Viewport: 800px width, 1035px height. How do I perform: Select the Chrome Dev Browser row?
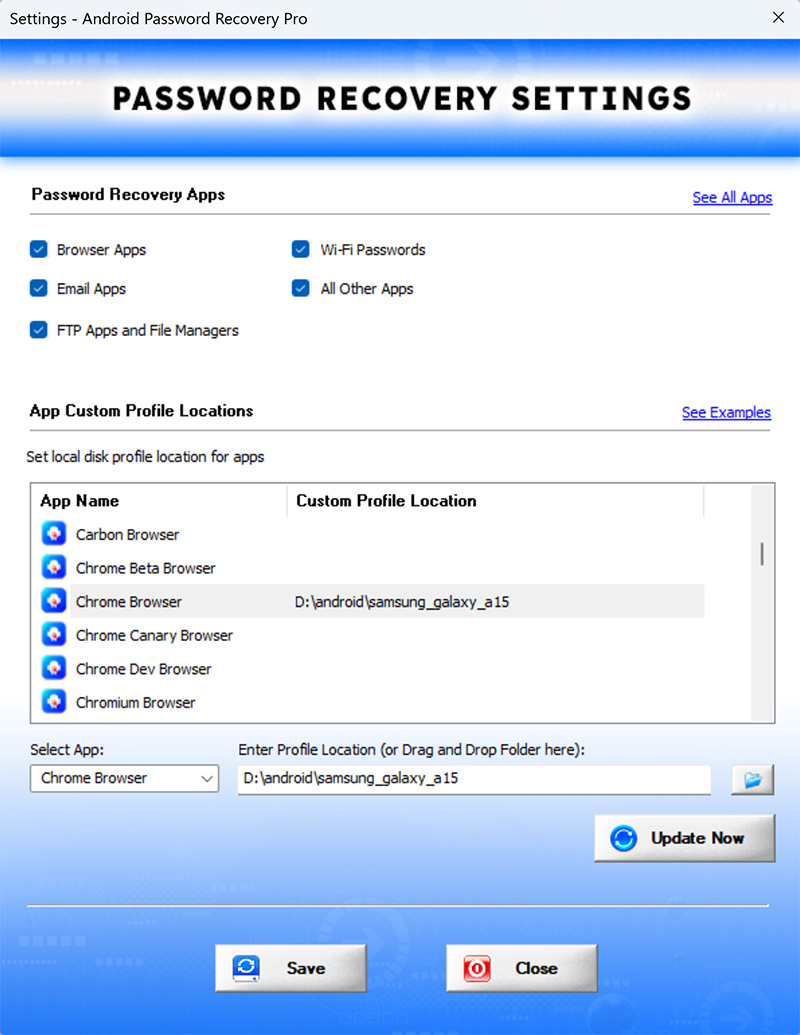(373, 669)
